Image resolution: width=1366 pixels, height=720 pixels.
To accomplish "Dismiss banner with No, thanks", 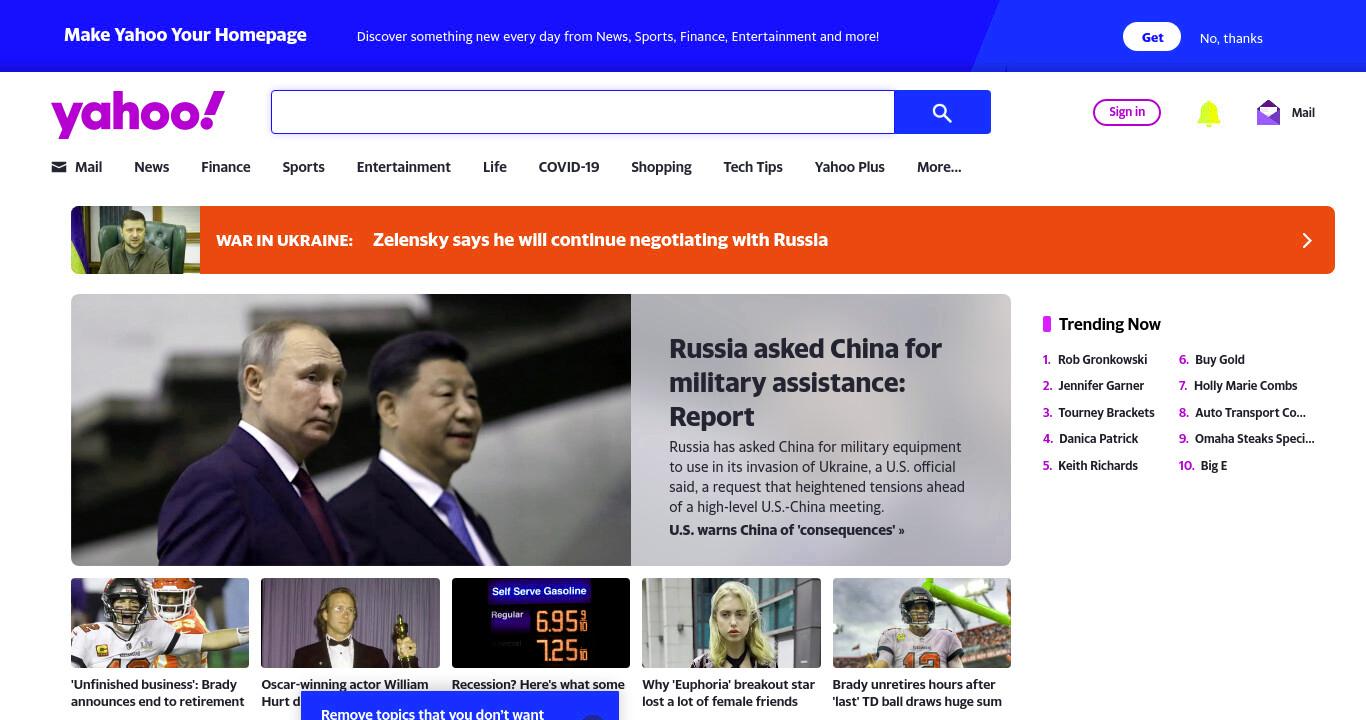I will pyautogui.click(x=1231, y=38).
